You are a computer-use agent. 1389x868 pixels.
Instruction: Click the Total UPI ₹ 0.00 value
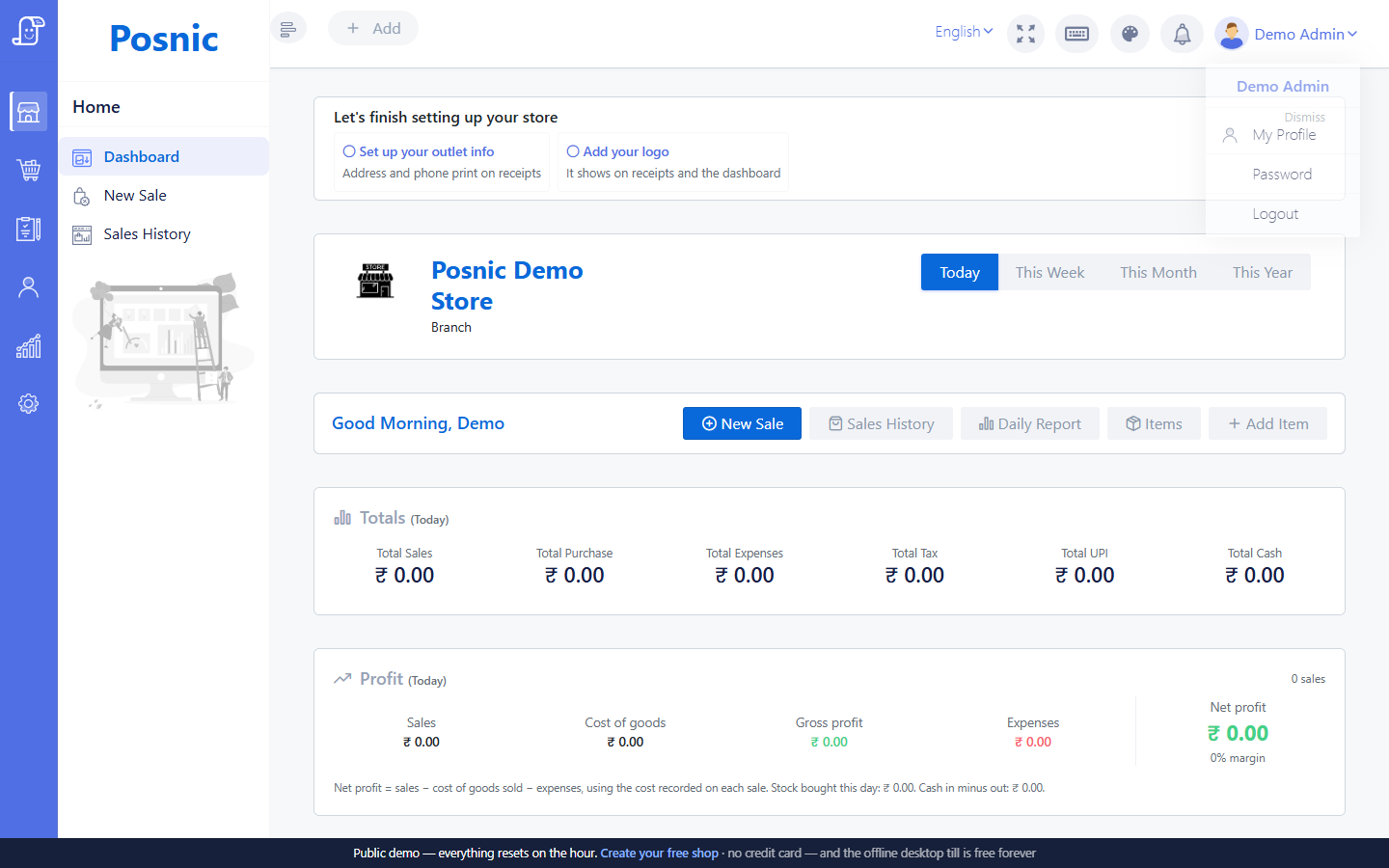1084,576
